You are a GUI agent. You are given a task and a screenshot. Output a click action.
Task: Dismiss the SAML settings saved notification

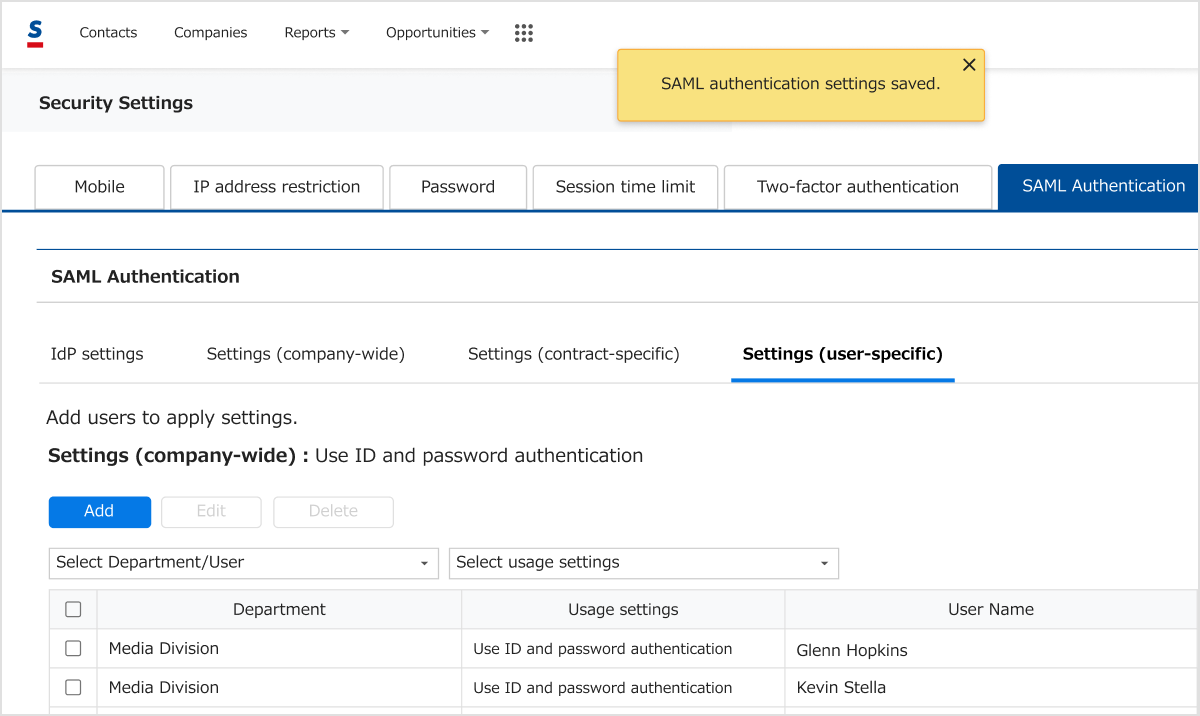pyautogui.click(x=969, y=65)
